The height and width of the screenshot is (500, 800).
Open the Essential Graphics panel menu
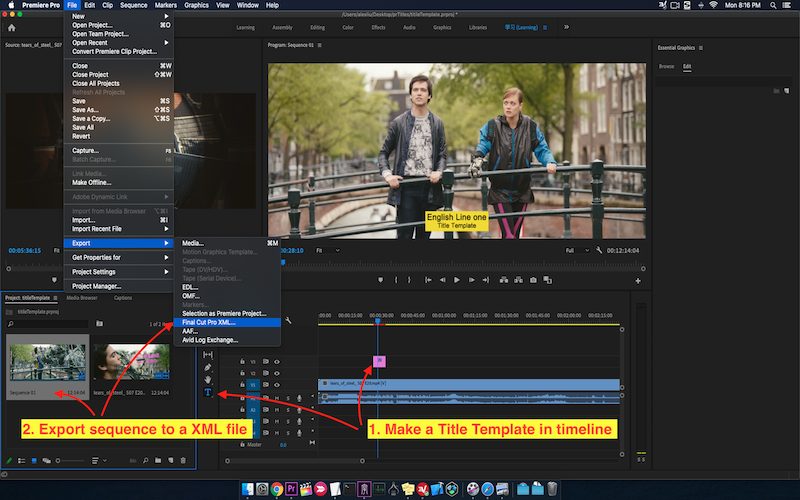[701, 48]
